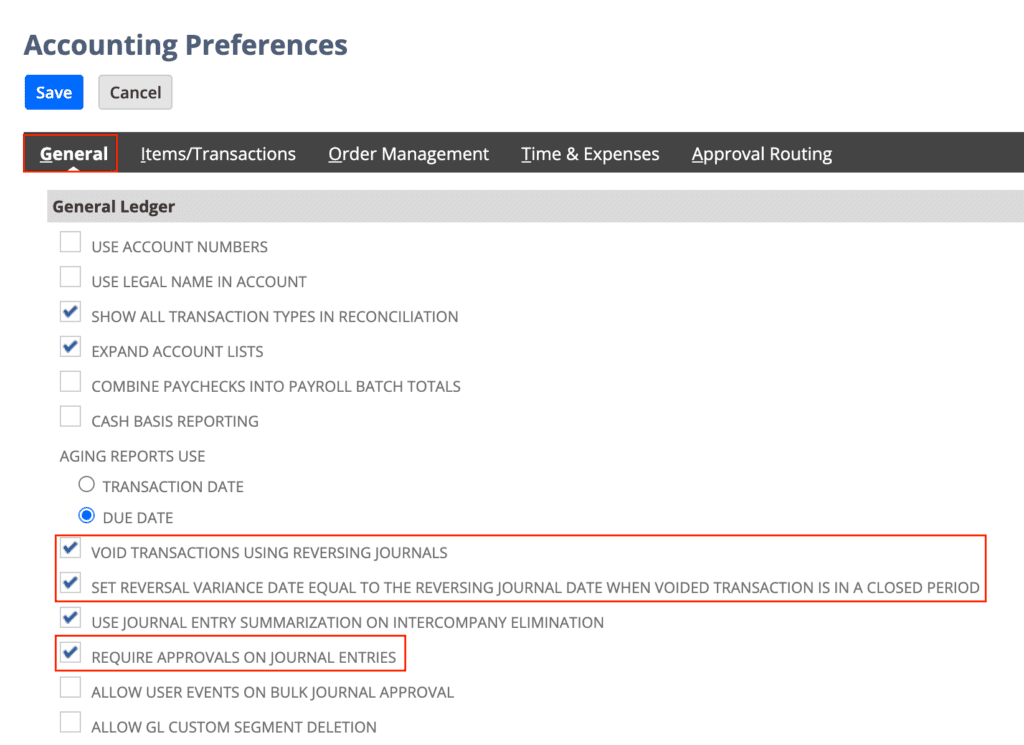Toggle Require Approvals on Journal Entries
The image size is (1024, 745).
71,652
